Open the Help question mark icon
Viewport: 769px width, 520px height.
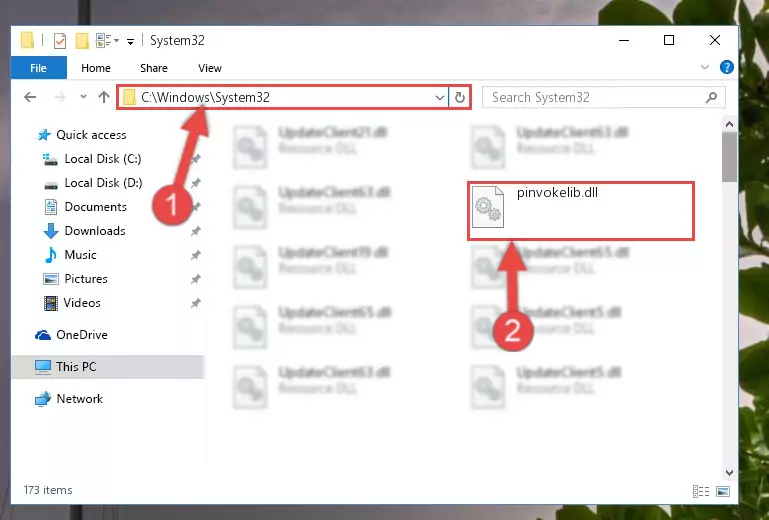[726, 67]
